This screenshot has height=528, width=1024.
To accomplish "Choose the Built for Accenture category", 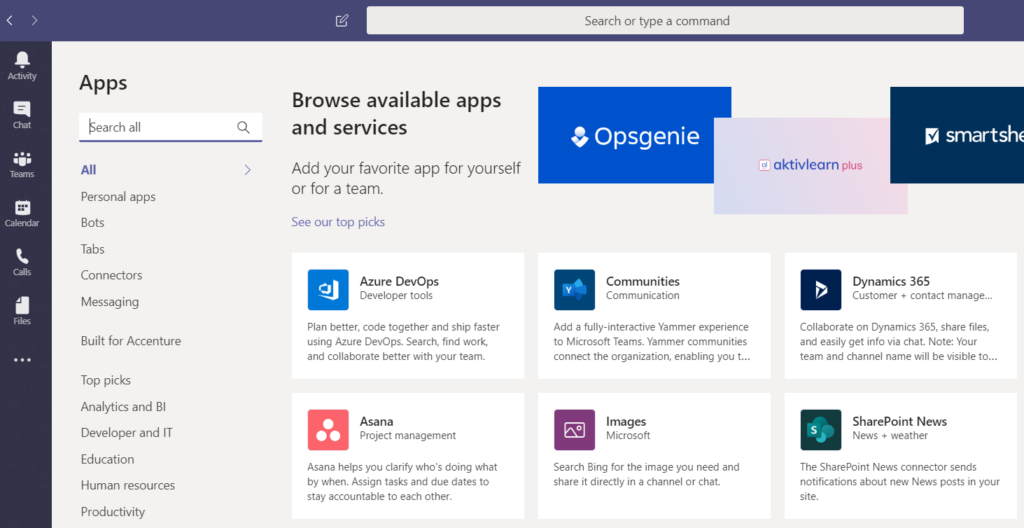I will (x=131, y=341).
